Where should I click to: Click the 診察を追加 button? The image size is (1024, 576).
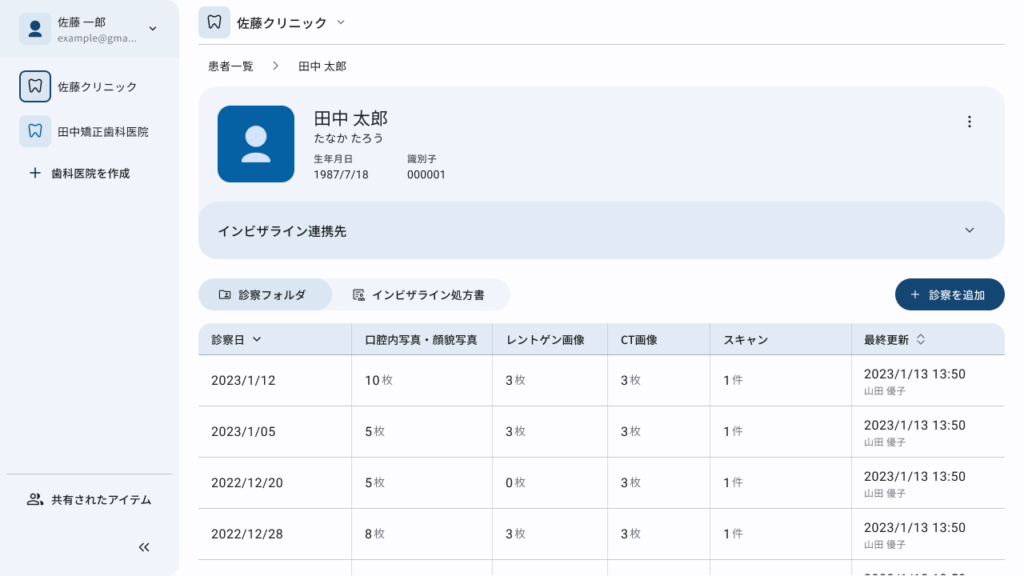[948, 294]
